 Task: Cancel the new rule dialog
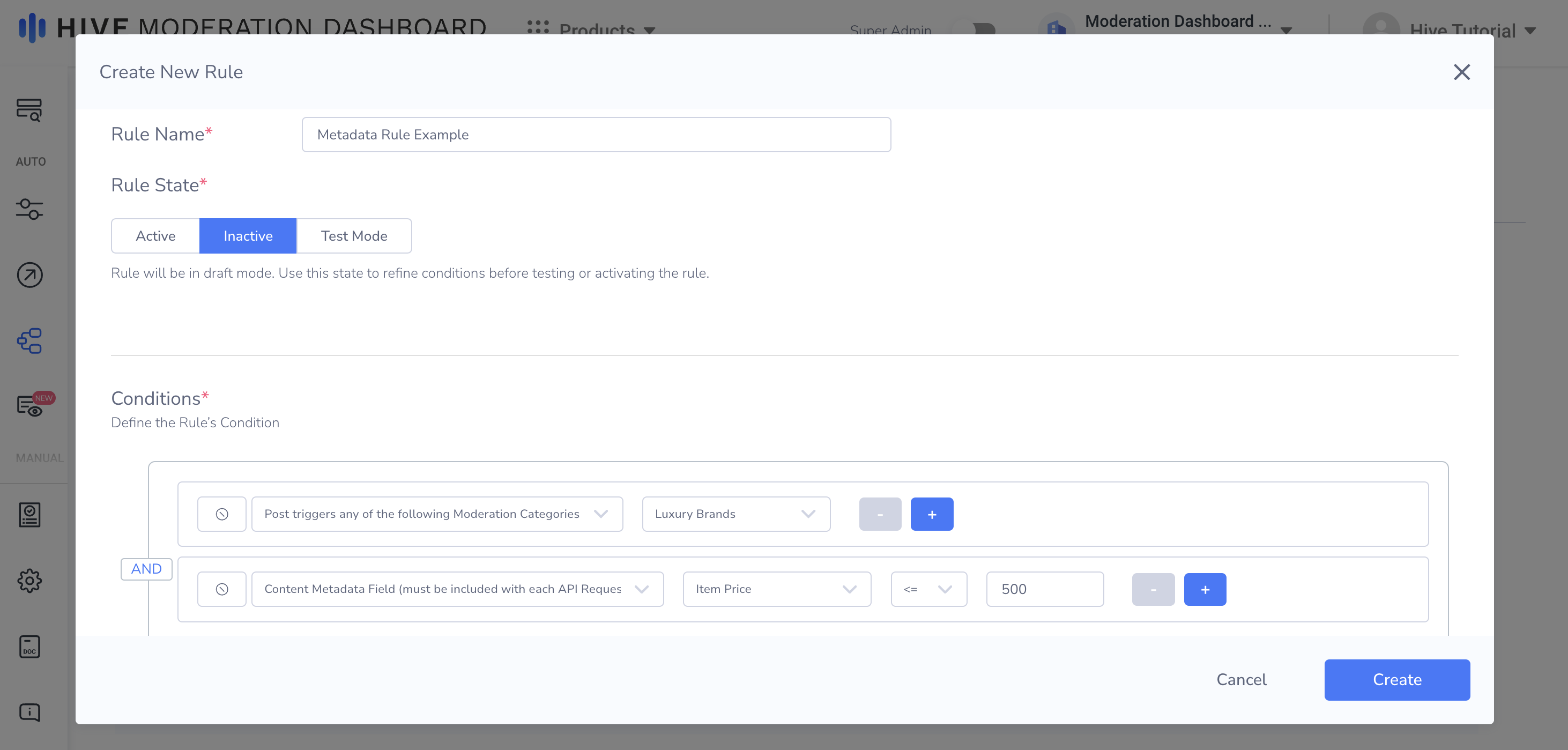pyautogui.click(x=1240, y=679)
